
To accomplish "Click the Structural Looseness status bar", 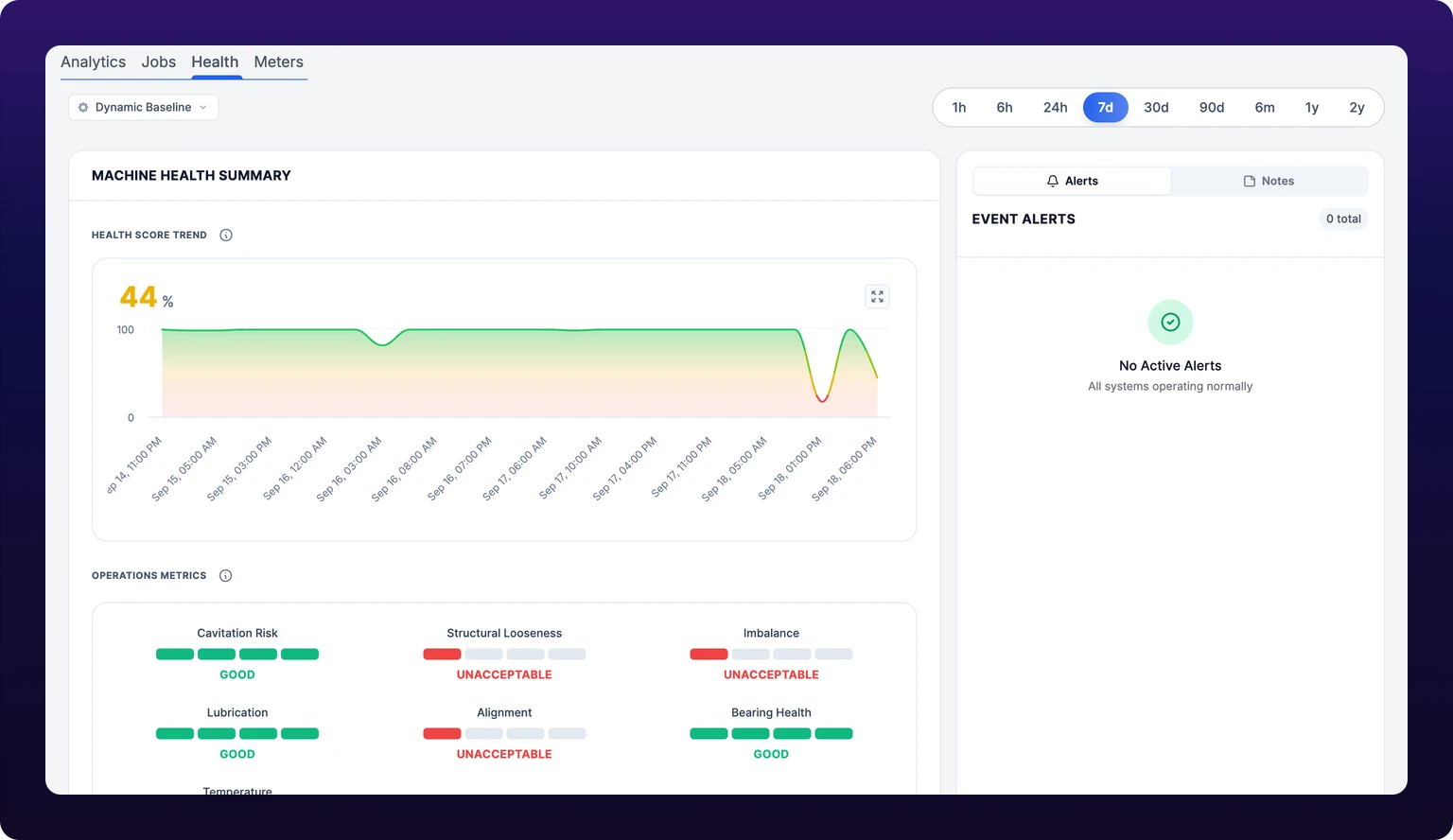I will point(504,655).
